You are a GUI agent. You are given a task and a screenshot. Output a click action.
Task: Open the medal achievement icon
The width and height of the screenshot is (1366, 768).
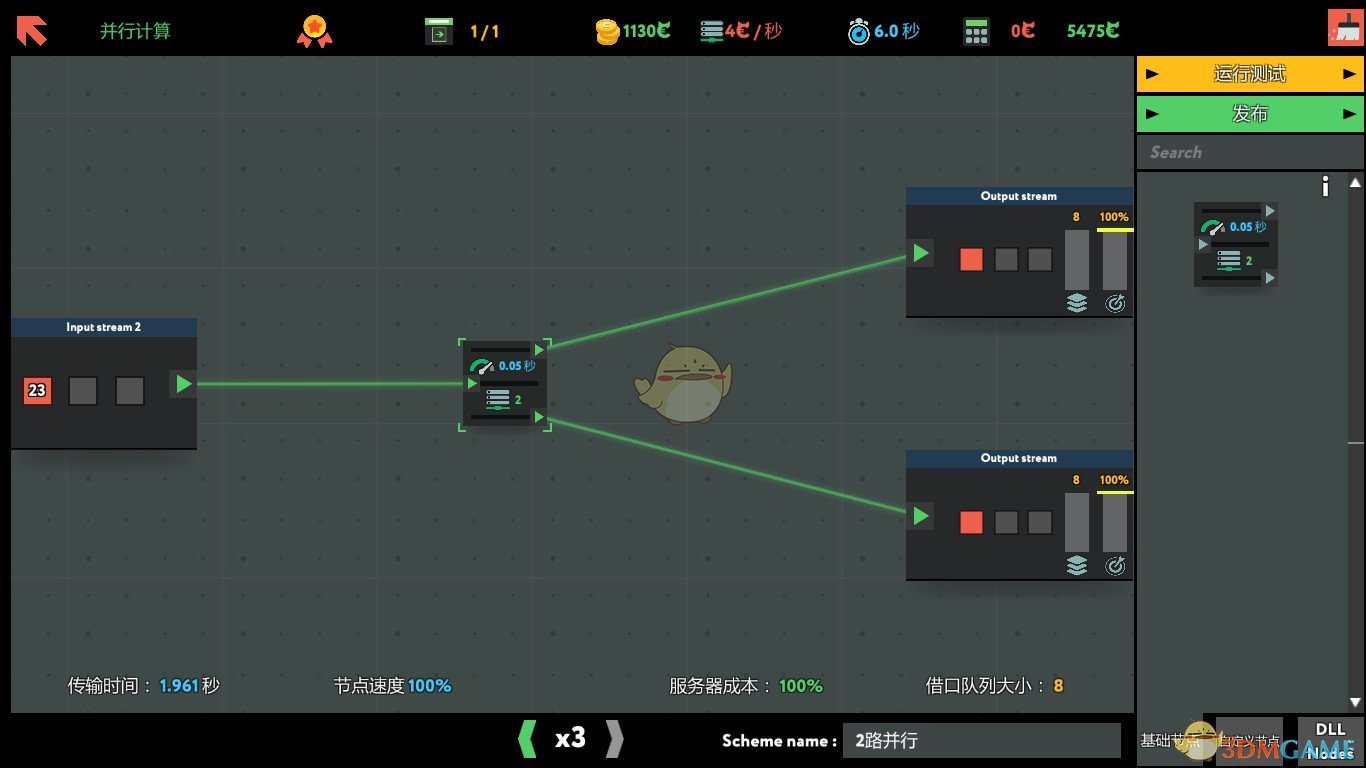tap(314, 31)
